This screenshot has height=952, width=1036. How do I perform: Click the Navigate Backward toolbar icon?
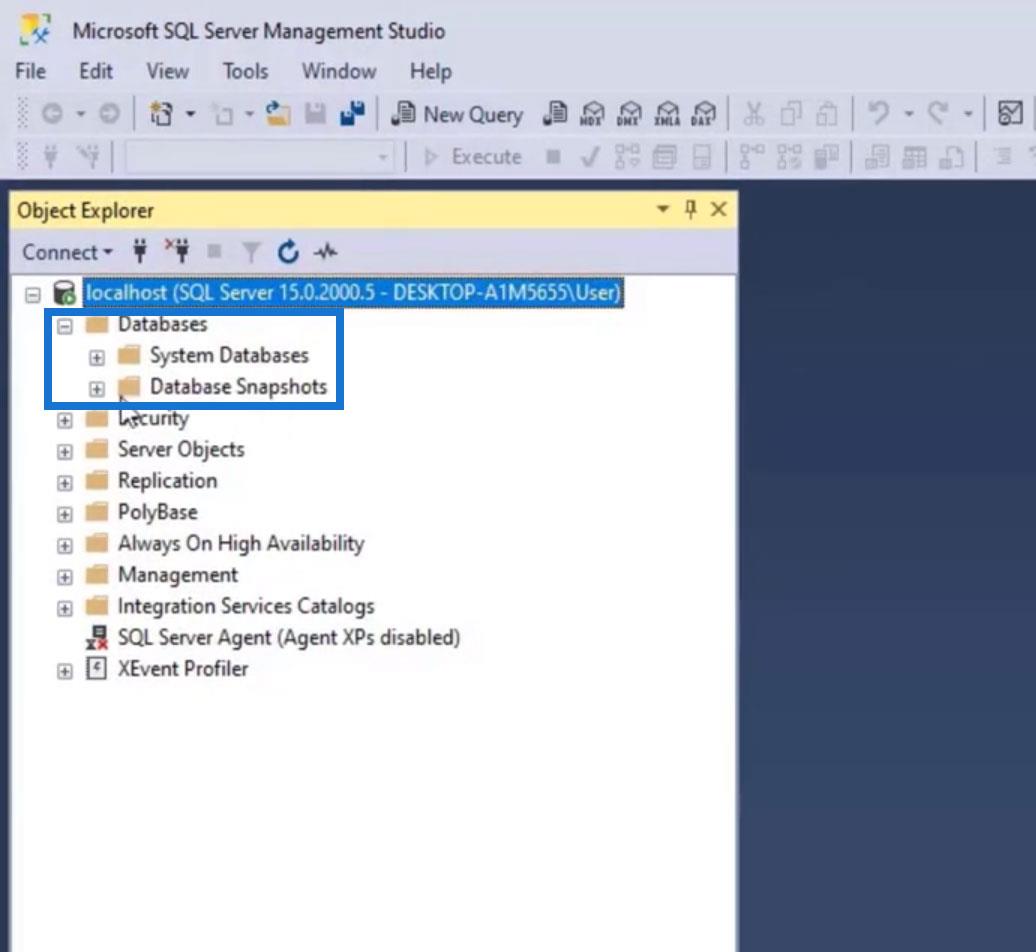[x=52, y=114]
